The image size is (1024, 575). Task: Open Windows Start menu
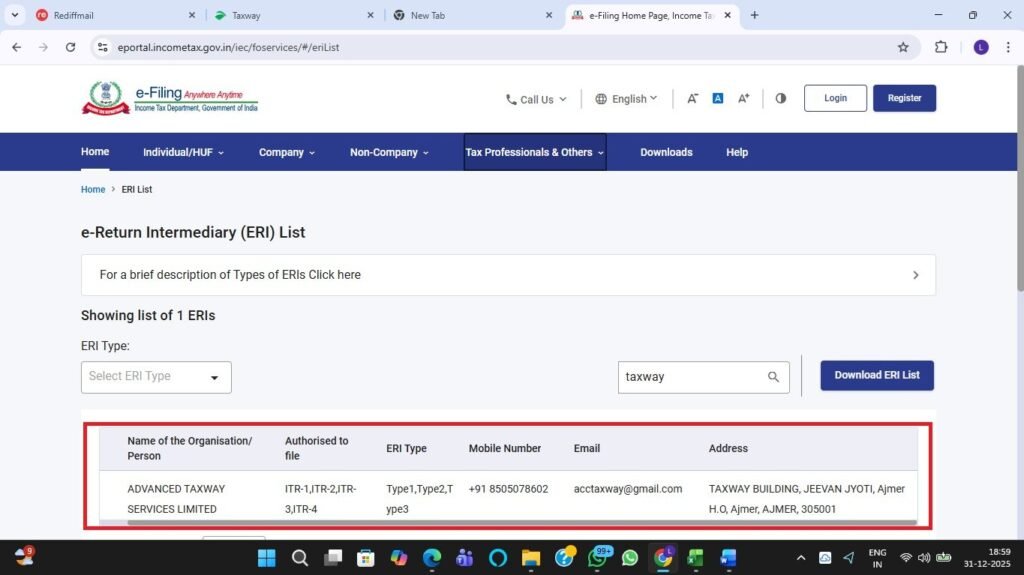click(266, 558)
